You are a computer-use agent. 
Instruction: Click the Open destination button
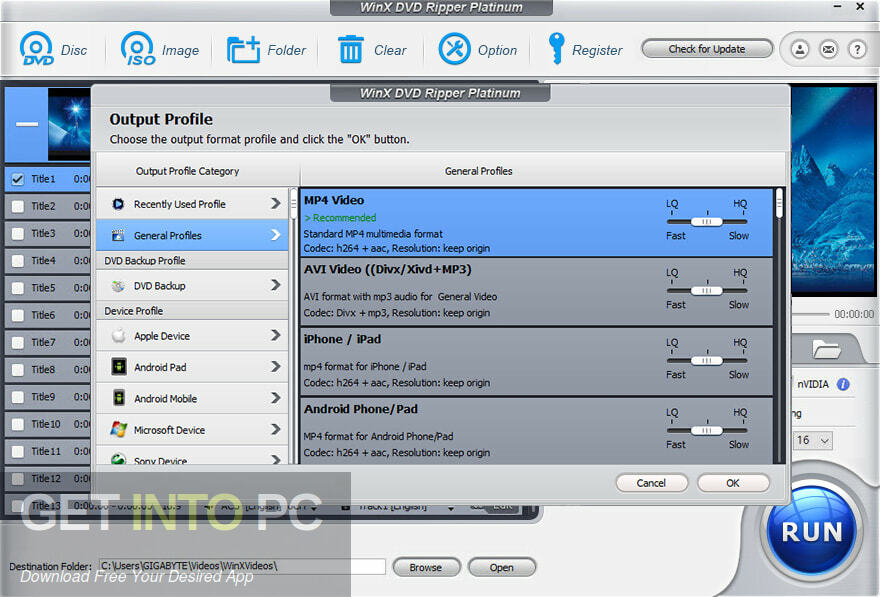(501, 567)
